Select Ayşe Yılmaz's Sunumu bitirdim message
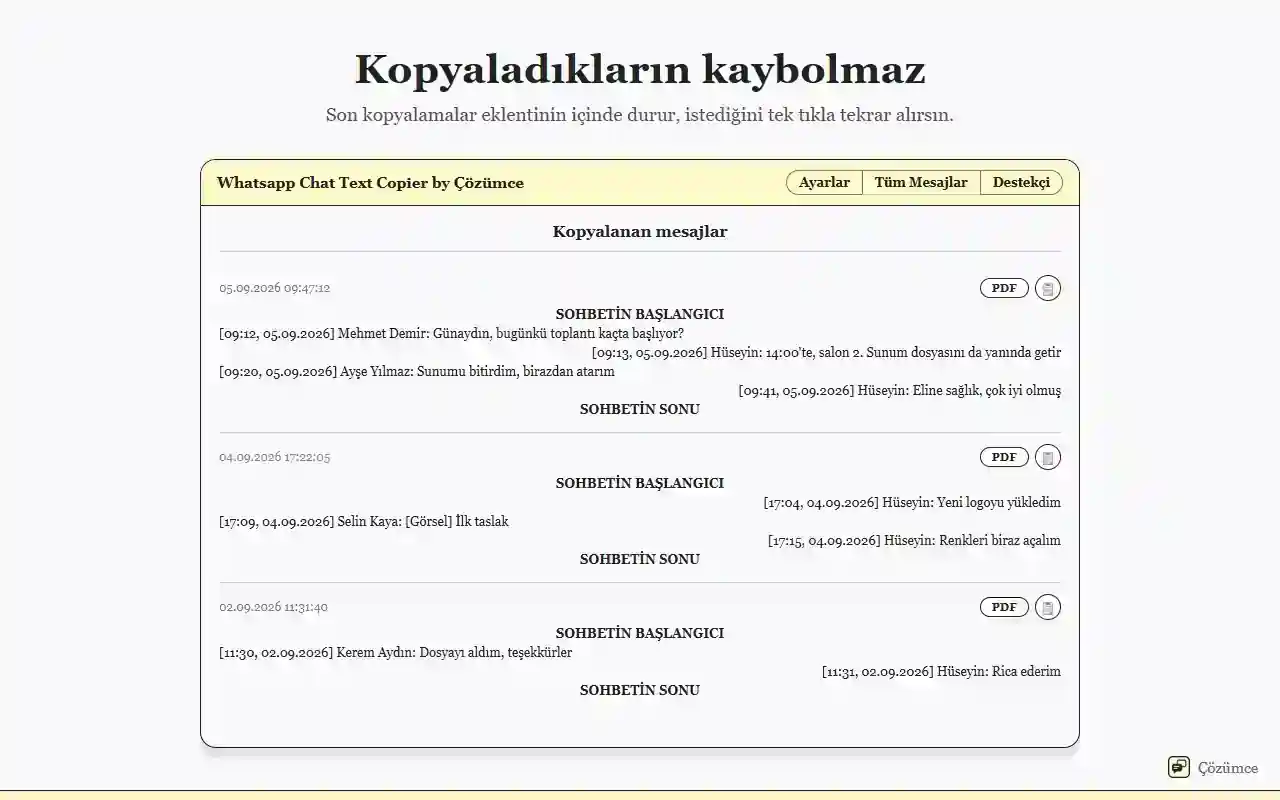The image size is (1280, 800). click(x=417, y=371)
